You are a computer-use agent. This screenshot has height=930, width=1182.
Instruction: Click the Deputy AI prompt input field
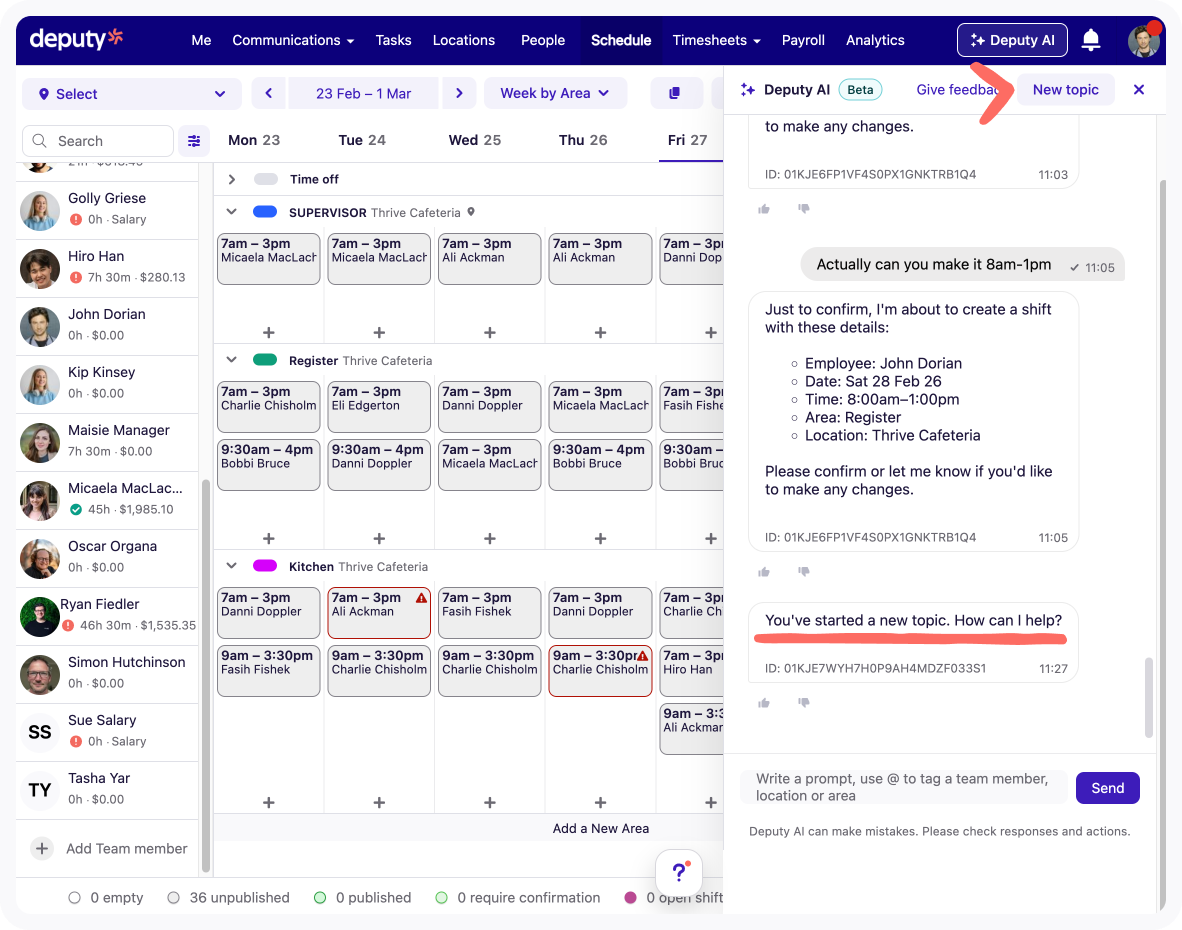[903, 787]
